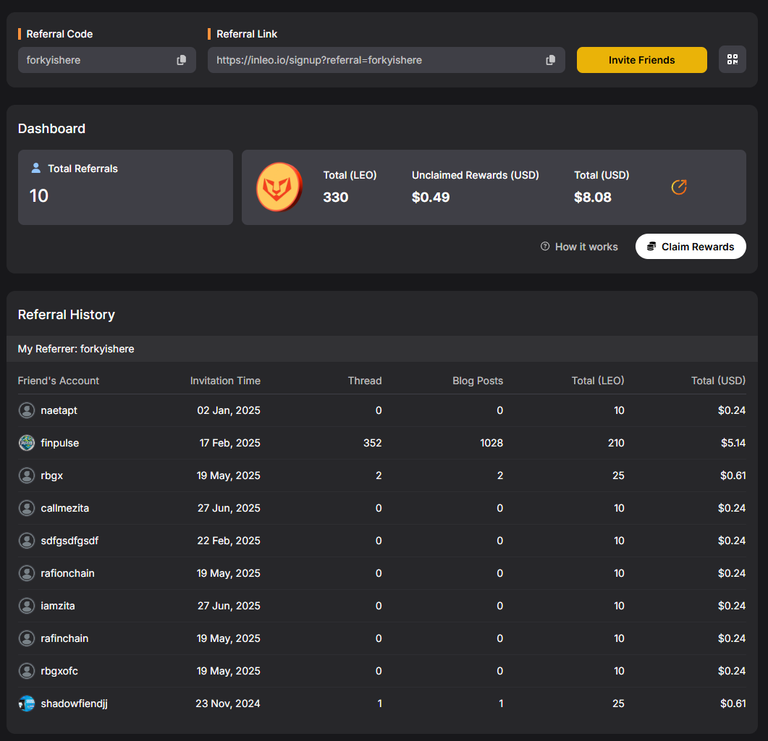The height and width of the screenshot is (741, 768).
Task: Click the 23 Nov, 2024 invitation date
Action: pos(228,703)
